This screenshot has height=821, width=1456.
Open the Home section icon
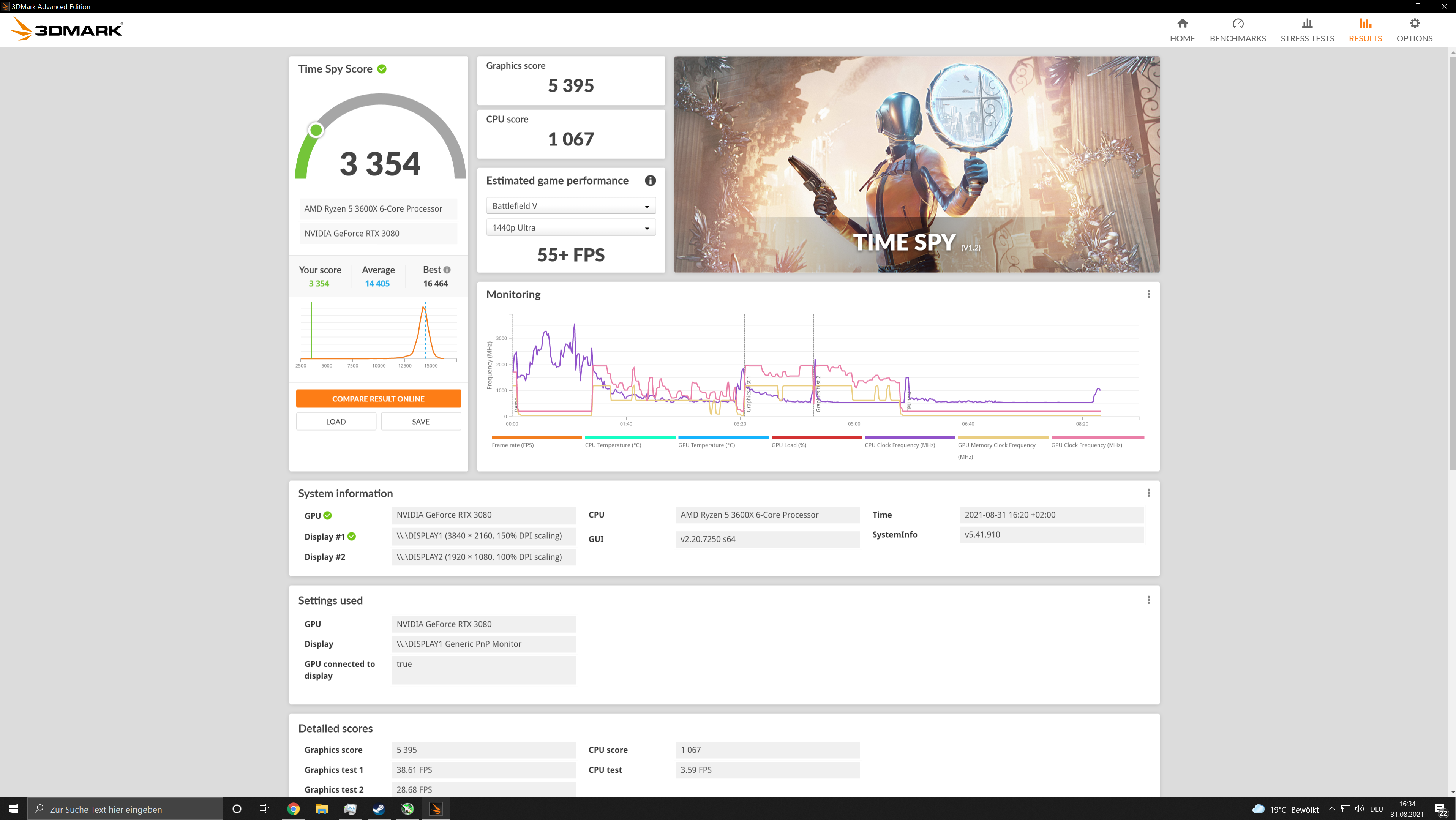click(x=1182, y=24)
